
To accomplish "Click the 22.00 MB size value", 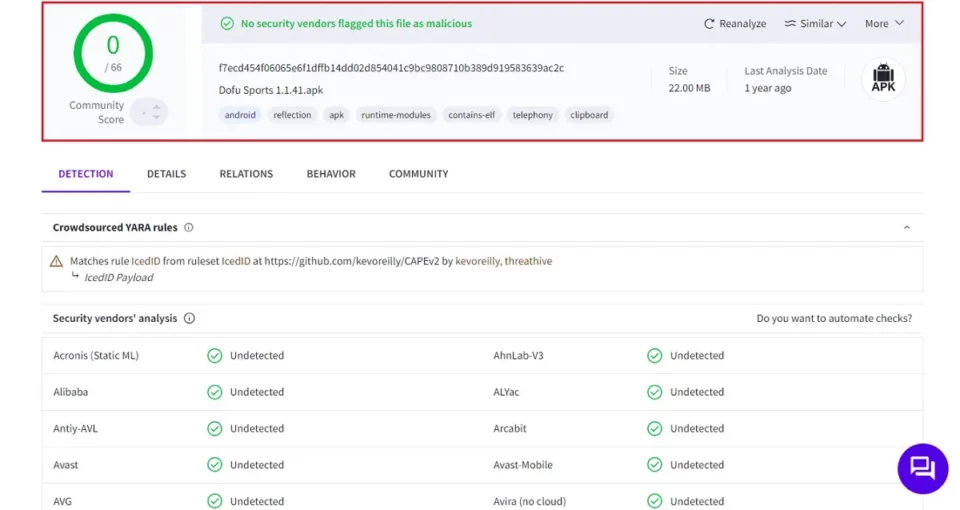I will (689, 88).
